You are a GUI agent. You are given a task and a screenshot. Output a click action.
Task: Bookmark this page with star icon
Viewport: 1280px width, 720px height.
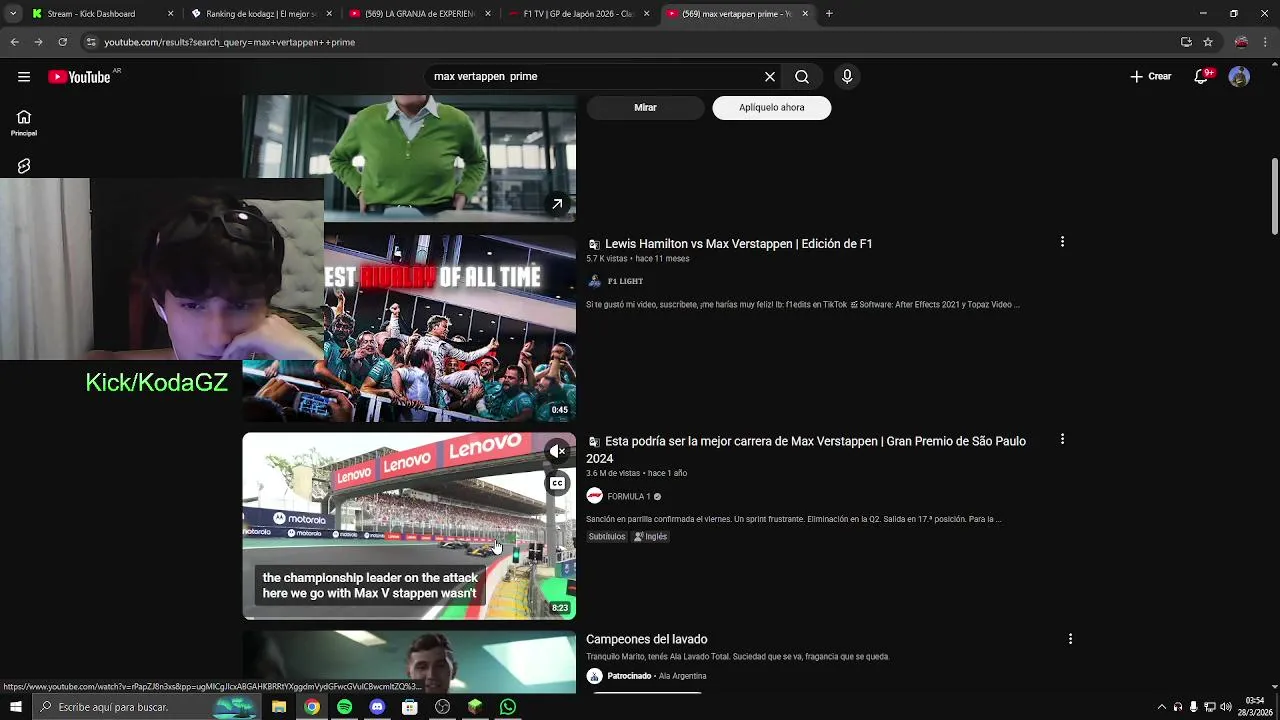click(x=1208, y=42)
